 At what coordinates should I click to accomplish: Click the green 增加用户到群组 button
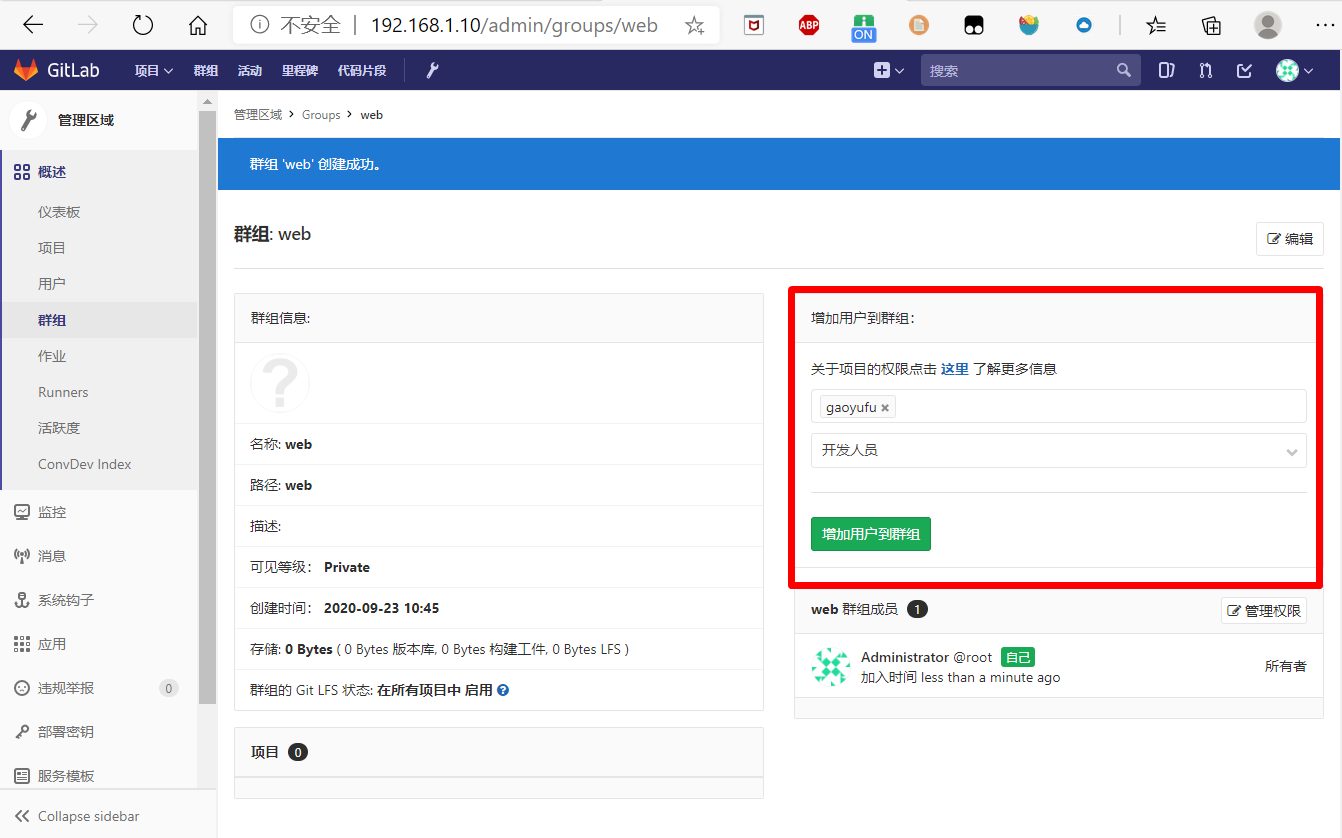(871, 534)
